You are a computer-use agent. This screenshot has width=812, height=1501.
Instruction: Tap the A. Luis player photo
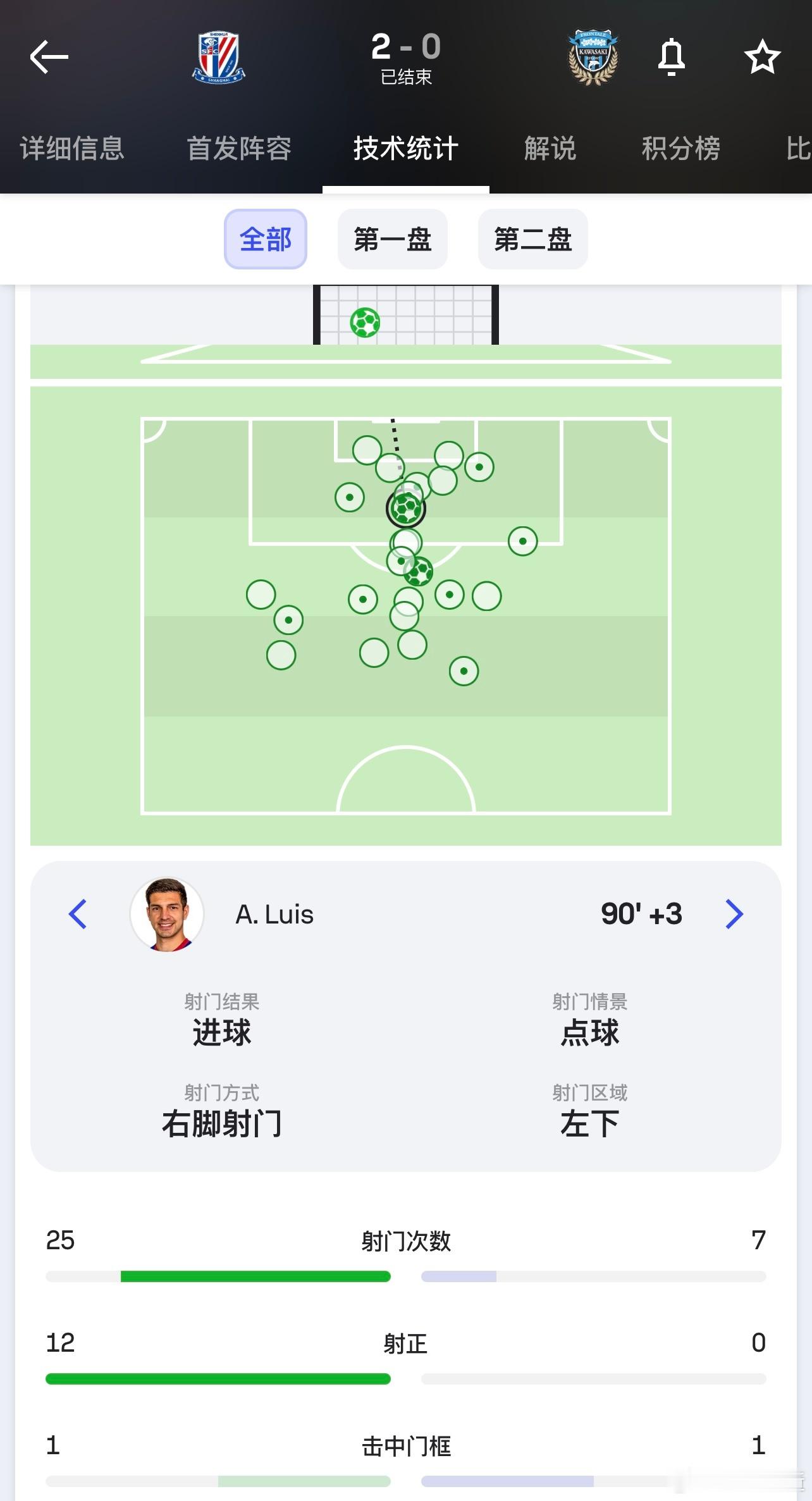click(167, 914)
